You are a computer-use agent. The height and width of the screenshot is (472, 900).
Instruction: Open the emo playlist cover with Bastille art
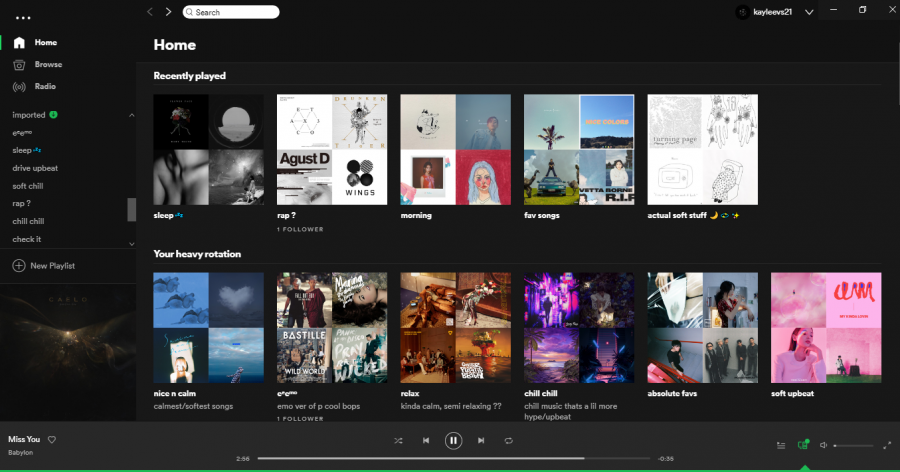click(x=332, y=327)
